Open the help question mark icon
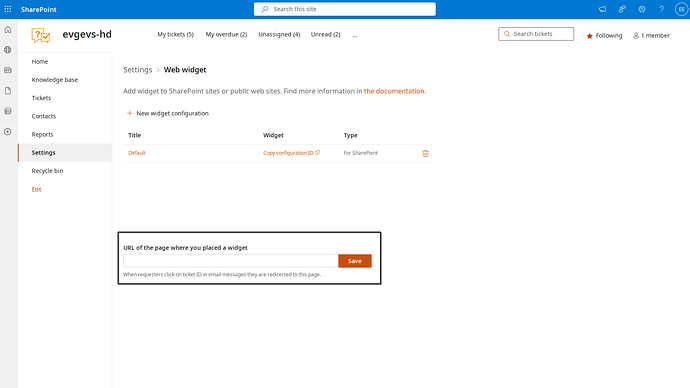The image size is (690, 388). click(661, 9)
